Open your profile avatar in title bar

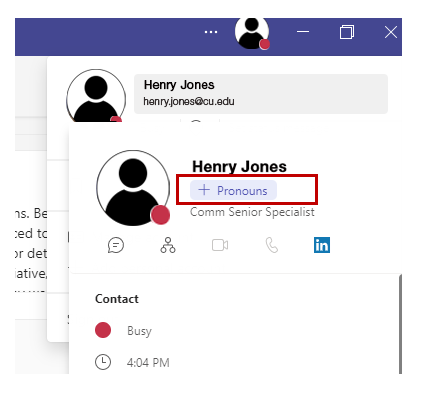click(252, 33)
